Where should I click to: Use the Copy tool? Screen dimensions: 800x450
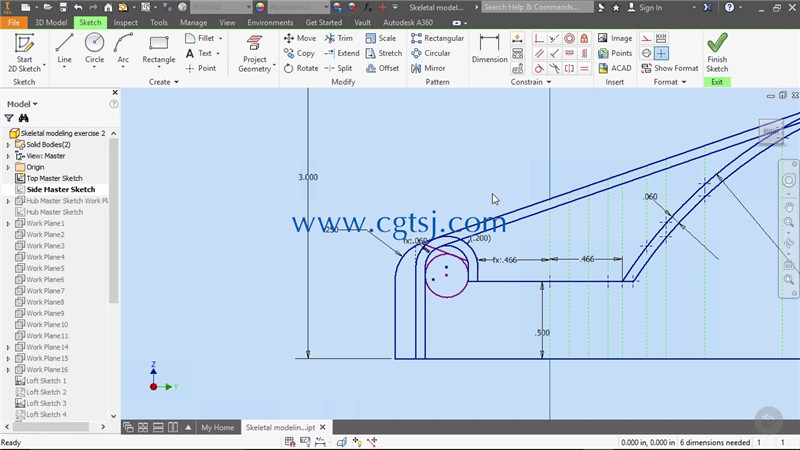click(299, 53)
